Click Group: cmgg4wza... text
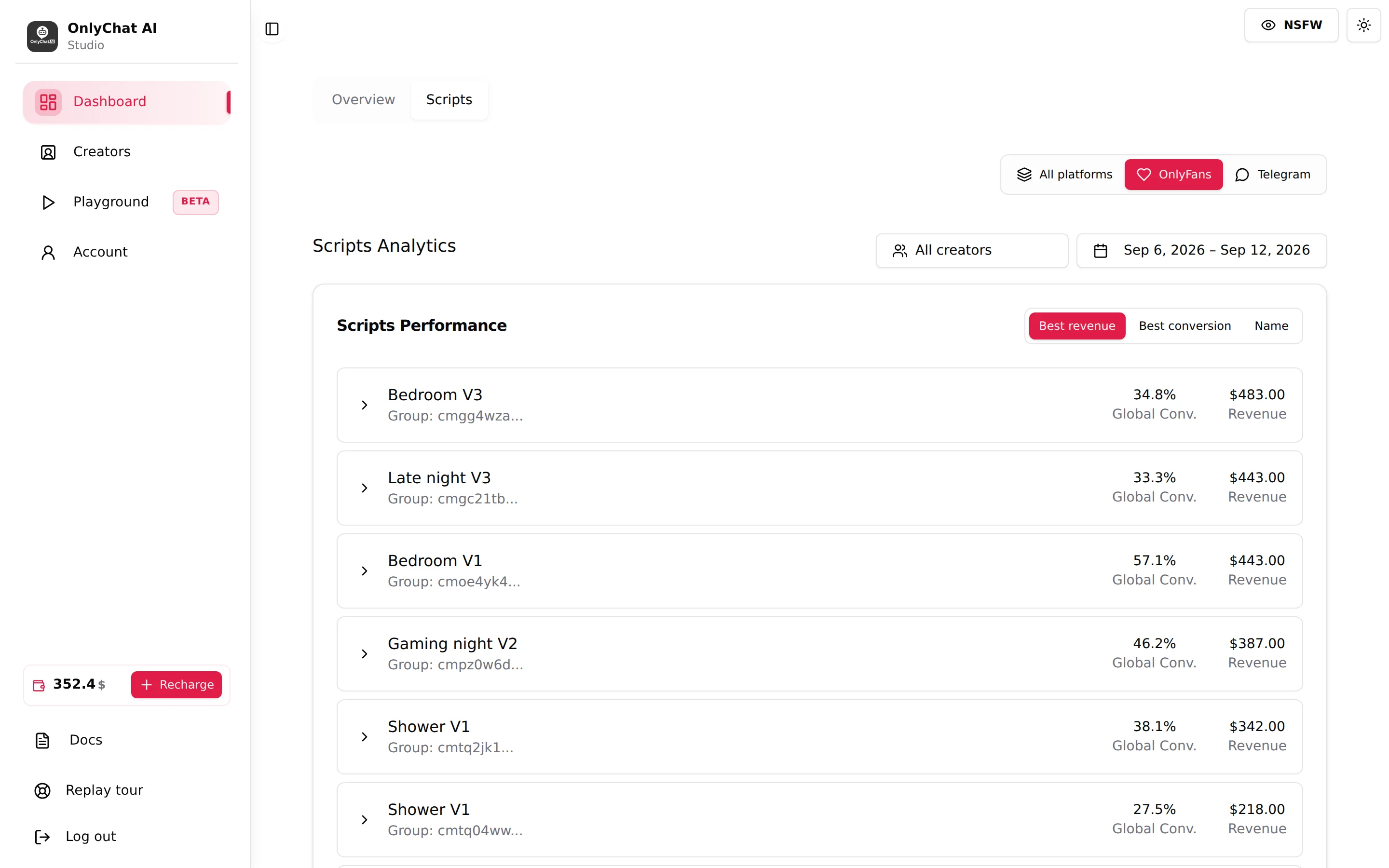The height and width of the screenshot is (868, 1389). point(455,416)
